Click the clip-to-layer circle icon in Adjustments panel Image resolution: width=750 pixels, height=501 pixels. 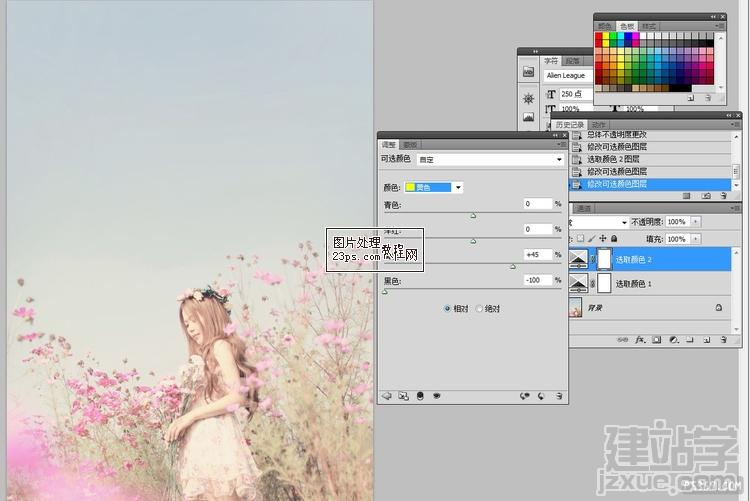(x=420, y=396)
